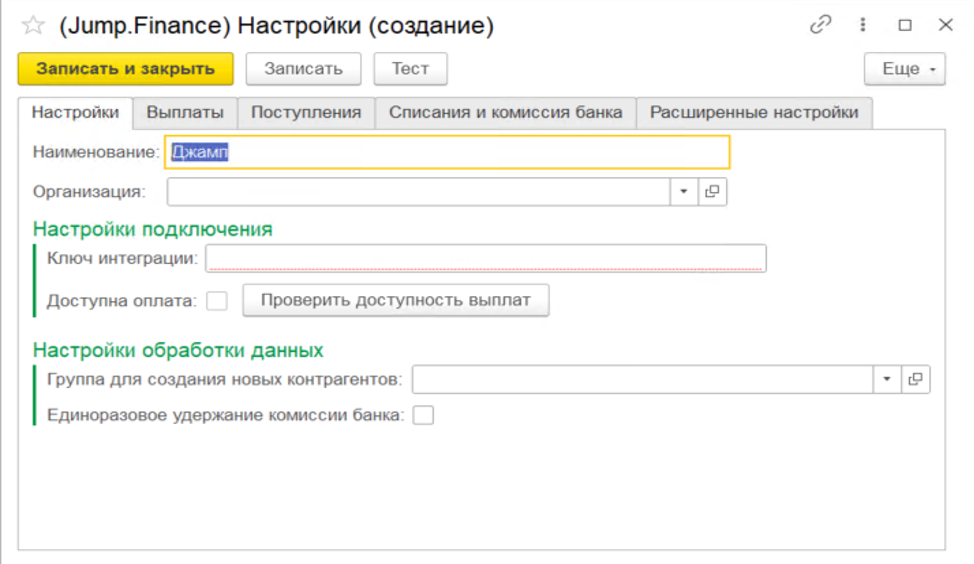Open the window's vertical dots menu
This screenshot has width=974, height=564.
pos(865,26)
